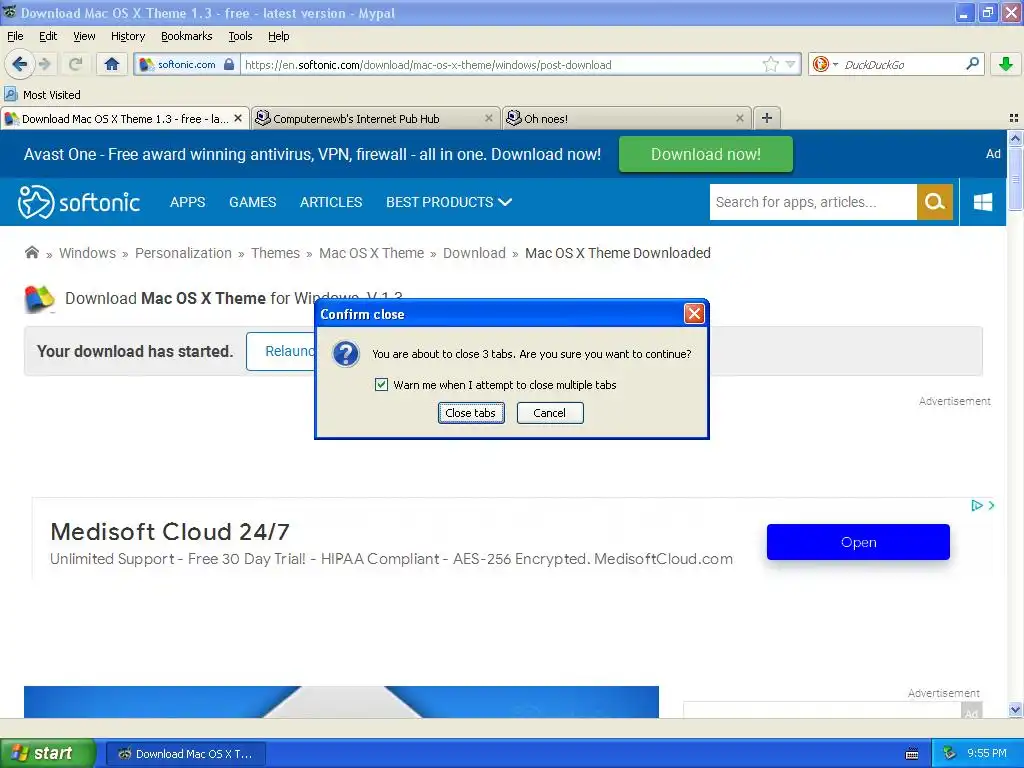Click the AdChoices triangle icon
This screenshot has width=1024, height=768.
tap(976, 505)
